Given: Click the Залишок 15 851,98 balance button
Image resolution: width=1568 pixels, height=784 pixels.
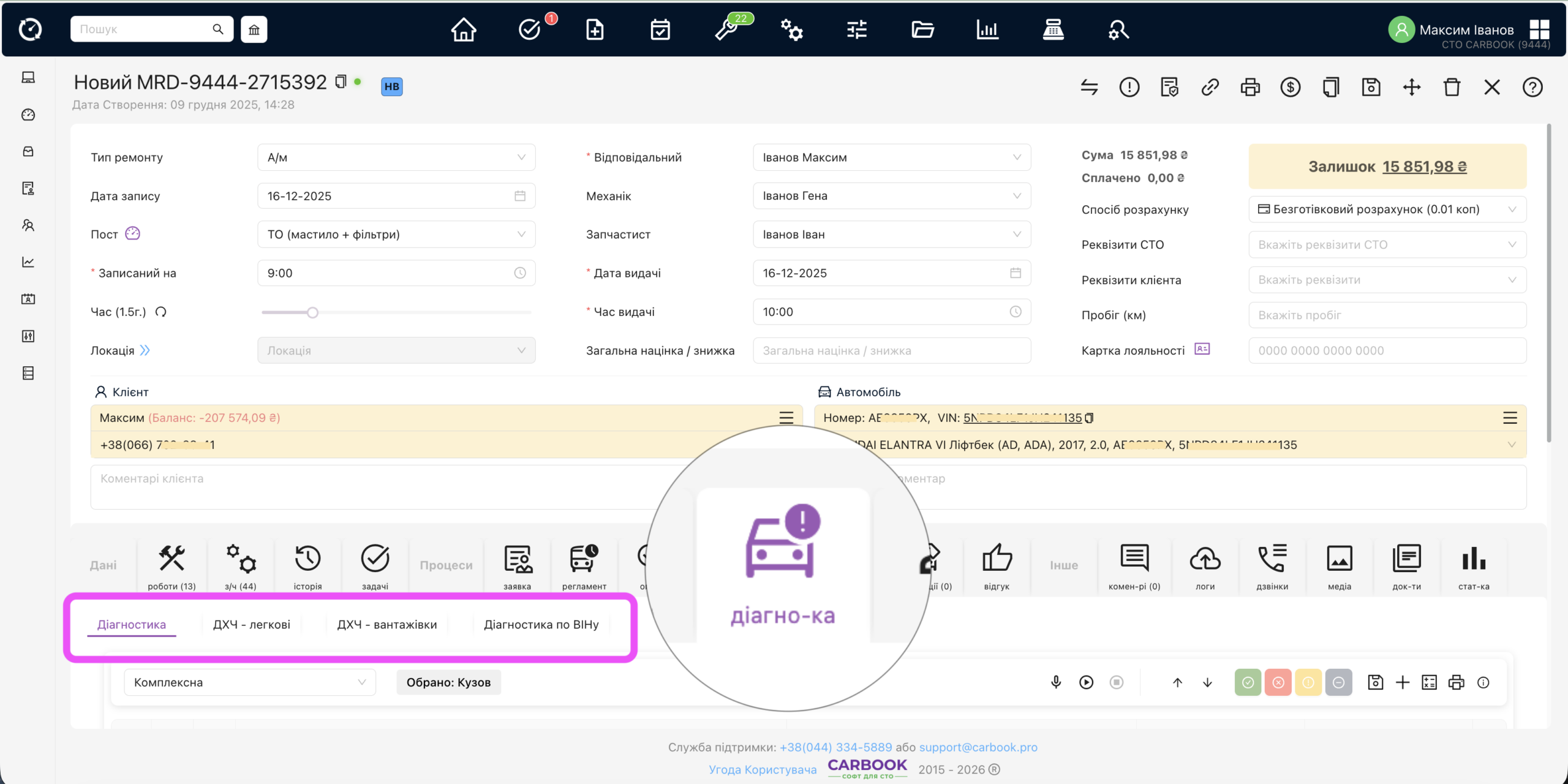Looking at the screenshot, I should tap(1387, 167).
